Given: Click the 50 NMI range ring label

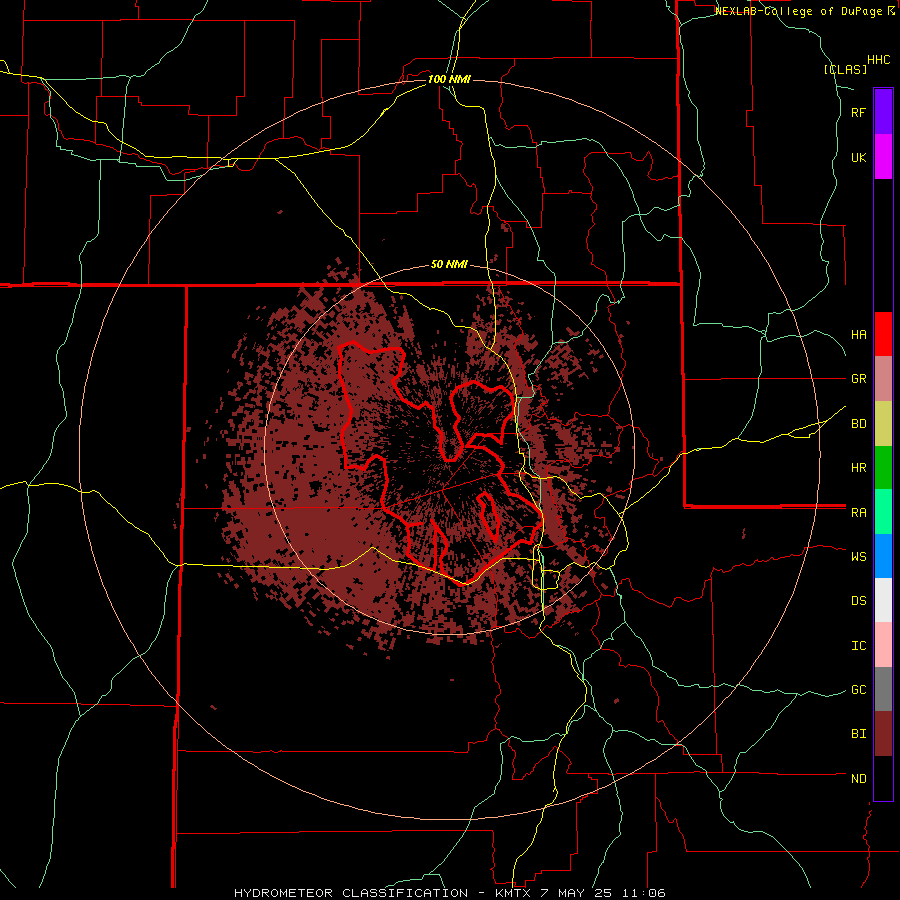Looking at the screenshot, I should (x=449, y=265).
